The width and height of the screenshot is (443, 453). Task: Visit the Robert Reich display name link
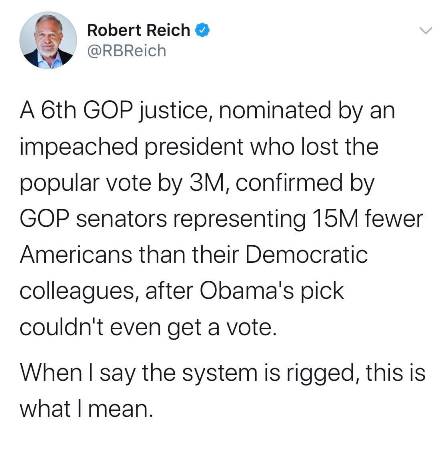[x=139, y=30]
